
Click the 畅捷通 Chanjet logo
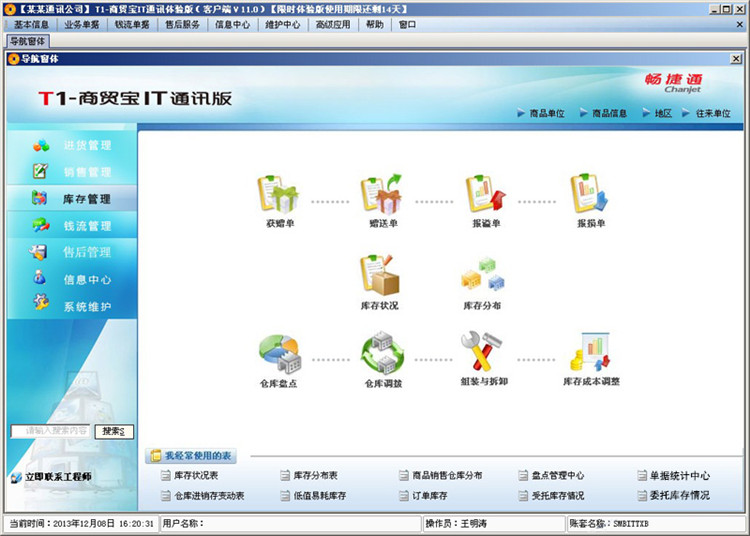coord(673,83)
